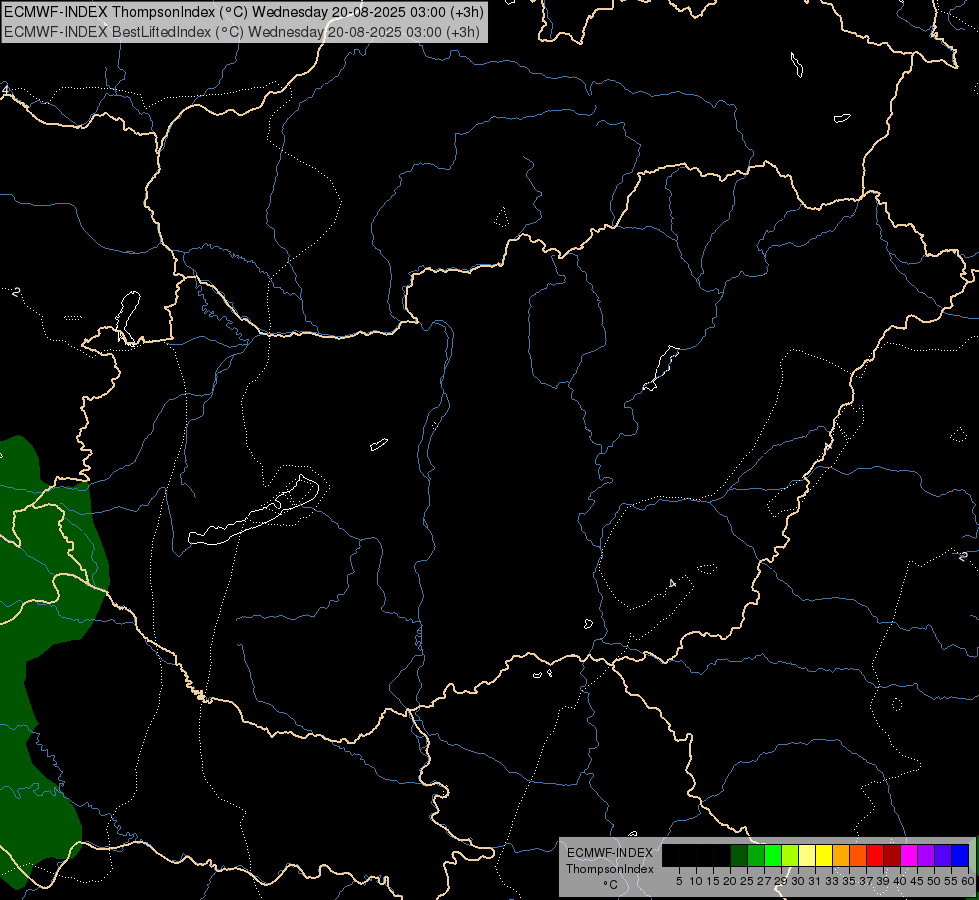Click the legend tick value "27"
This screenshot has height=900, width=979.
[764, 881]
